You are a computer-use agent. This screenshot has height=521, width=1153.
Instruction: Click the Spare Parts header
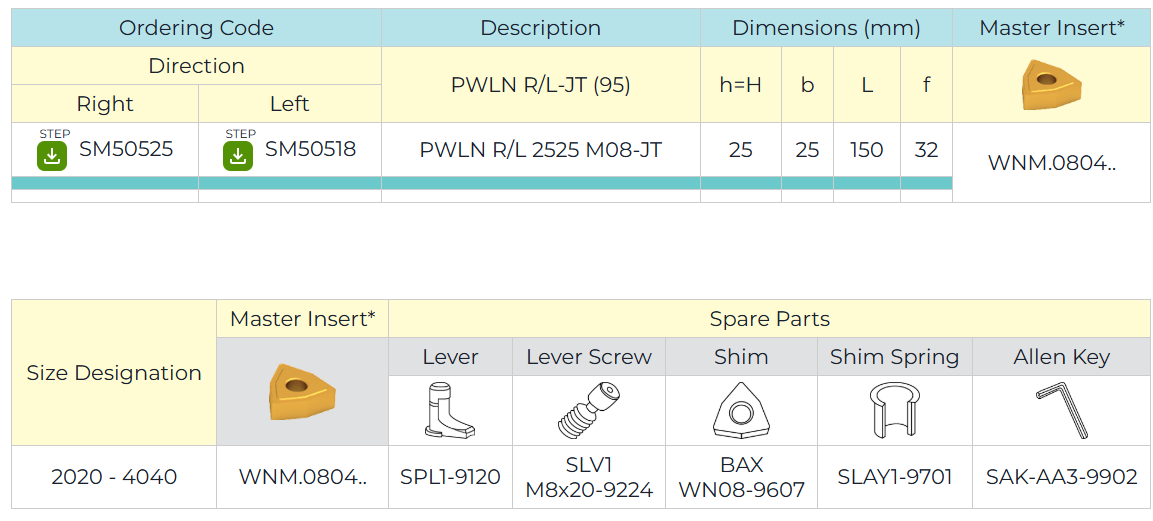pos(769,319)
